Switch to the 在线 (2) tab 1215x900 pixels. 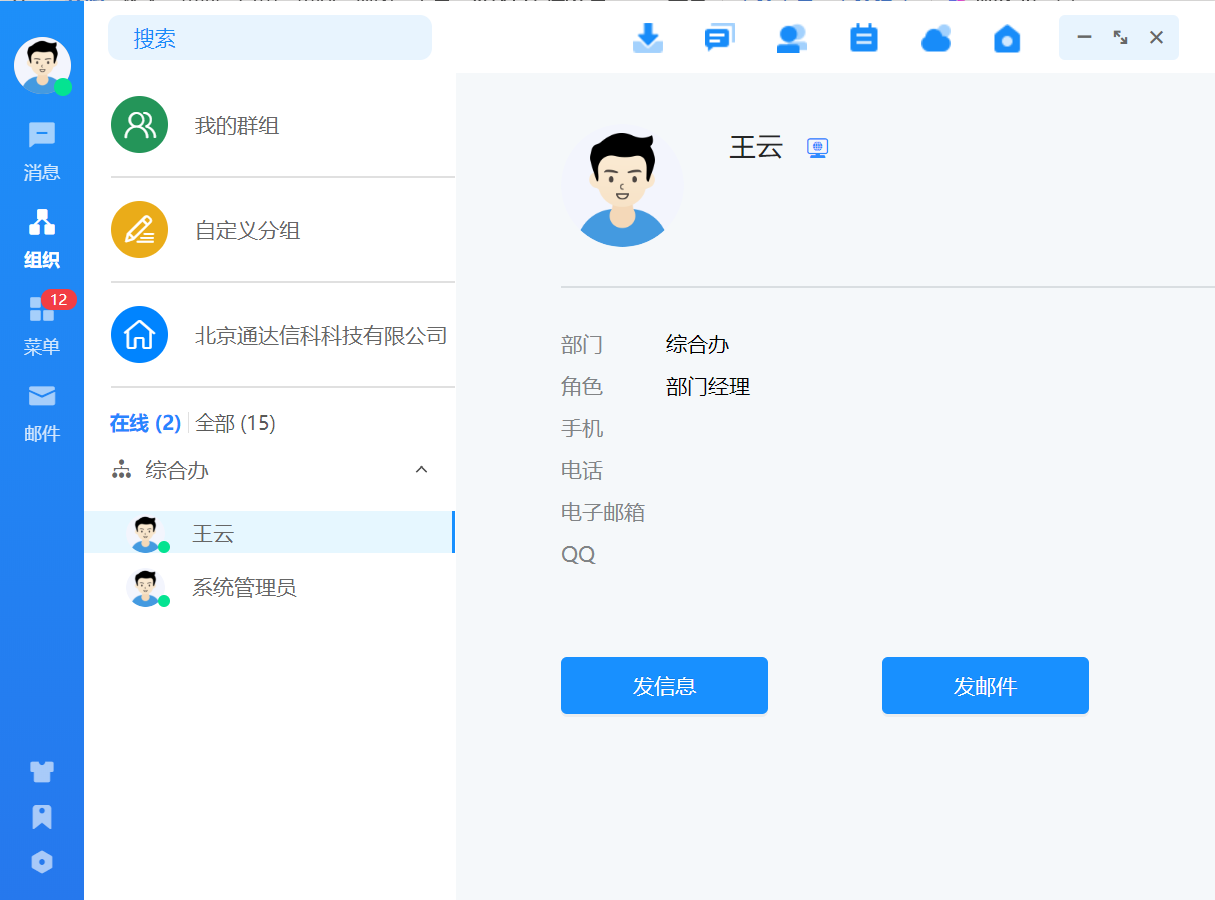(x=145, y=424)
